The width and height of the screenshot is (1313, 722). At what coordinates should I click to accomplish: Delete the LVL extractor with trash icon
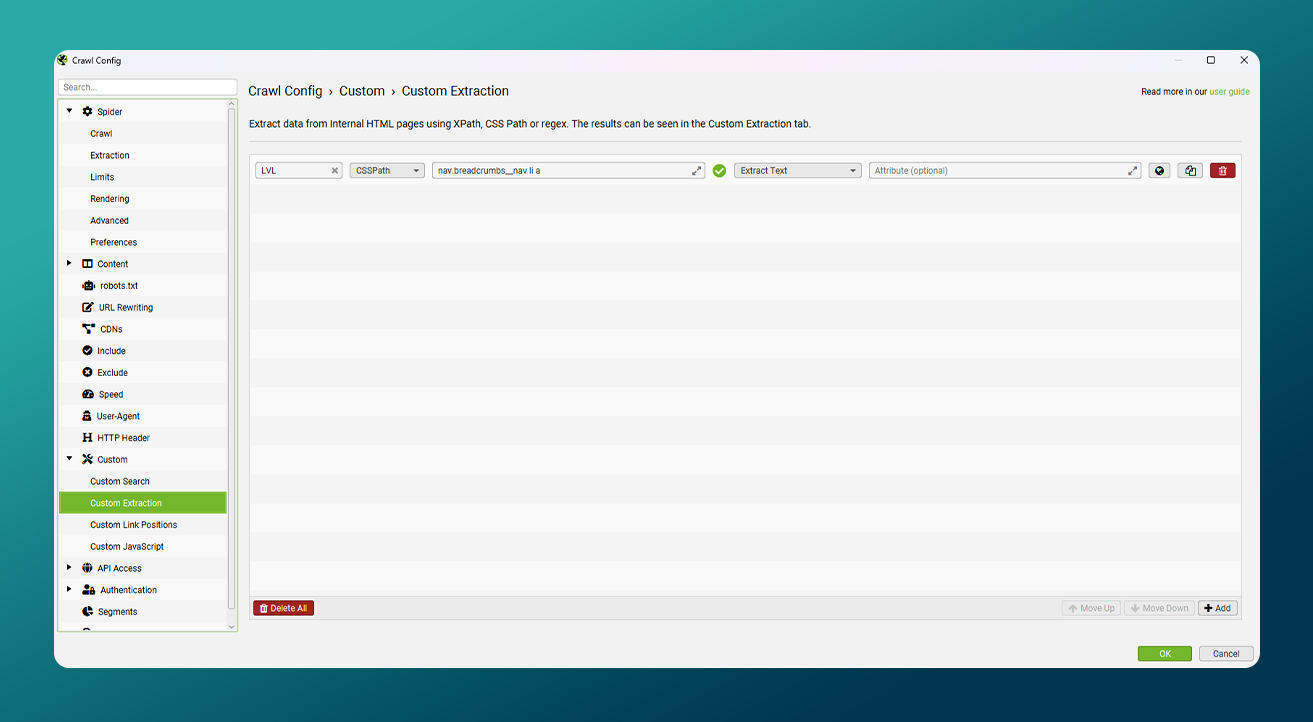(x=1222, y=171)
